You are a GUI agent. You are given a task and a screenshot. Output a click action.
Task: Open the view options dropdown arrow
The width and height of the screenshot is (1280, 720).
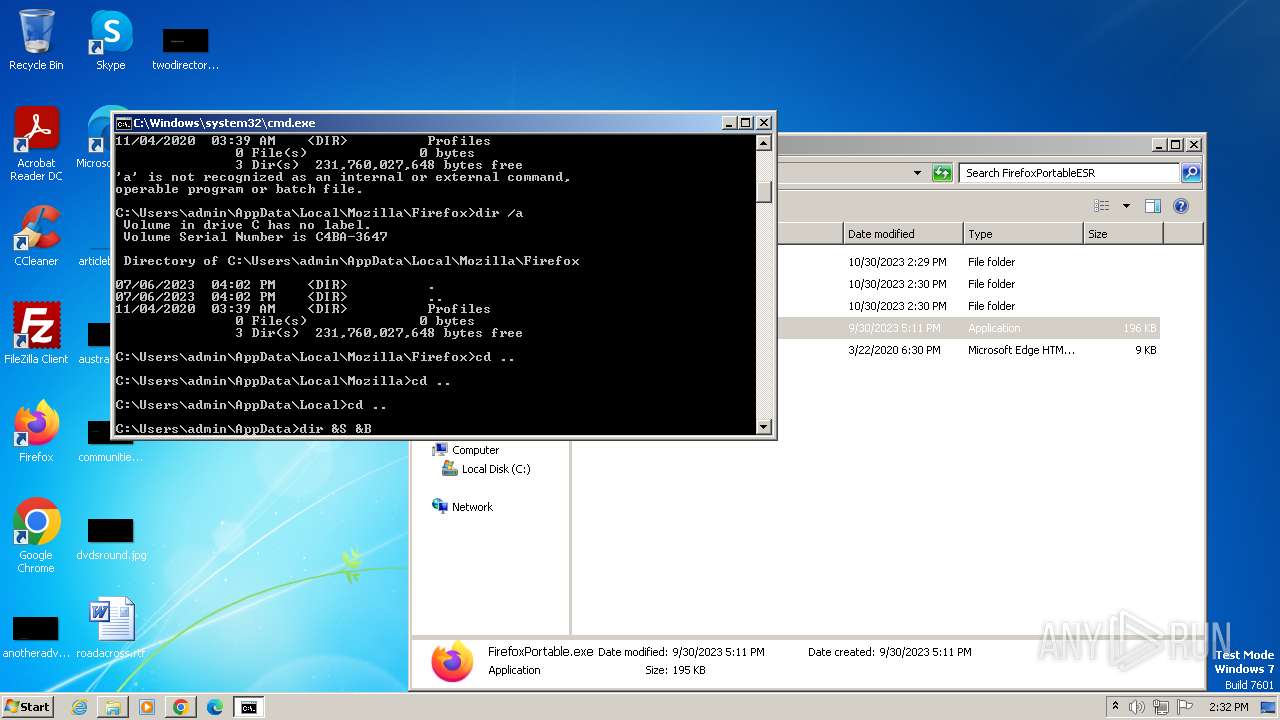pyautogui.click(x=1126, y=206)
